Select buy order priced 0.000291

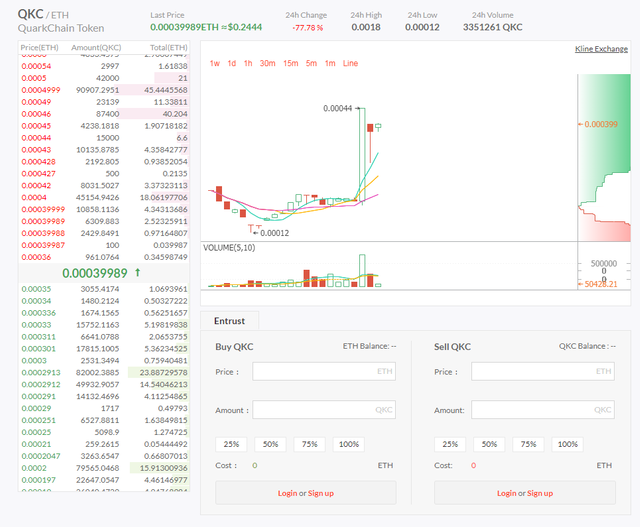pos(104,396)
